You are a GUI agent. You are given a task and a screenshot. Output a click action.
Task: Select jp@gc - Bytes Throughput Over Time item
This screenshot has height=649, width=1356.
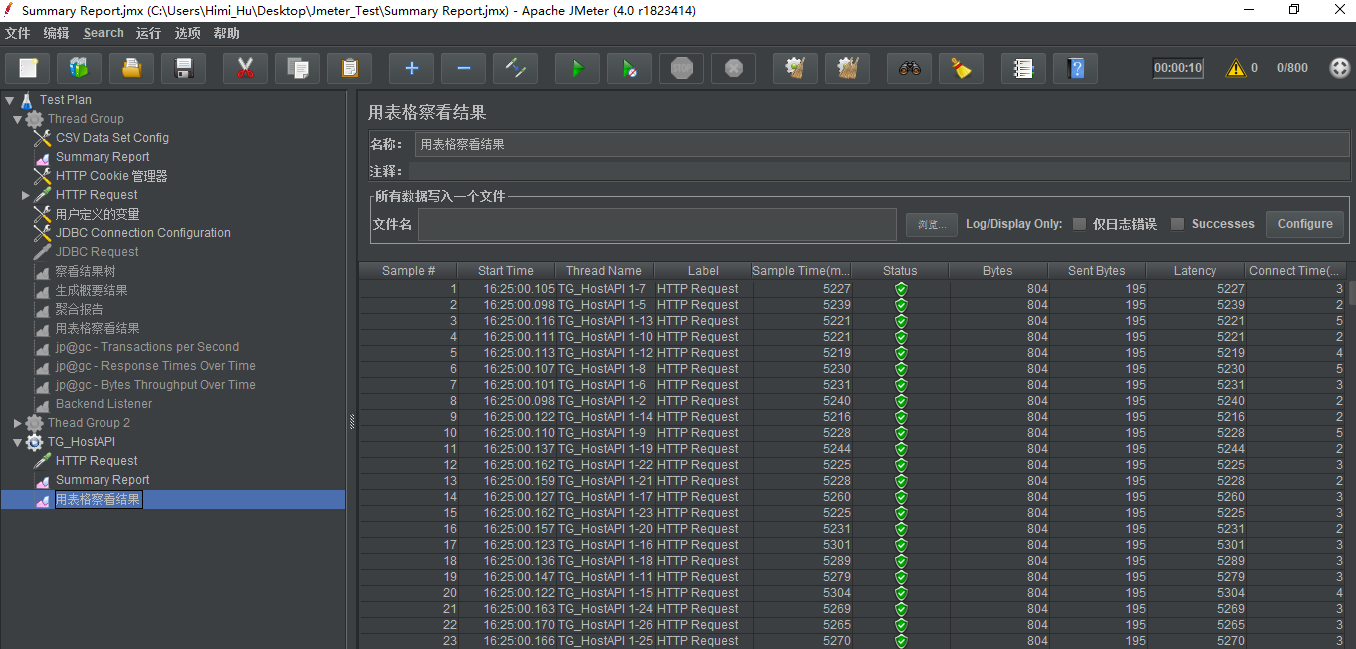tap(155, 385)
